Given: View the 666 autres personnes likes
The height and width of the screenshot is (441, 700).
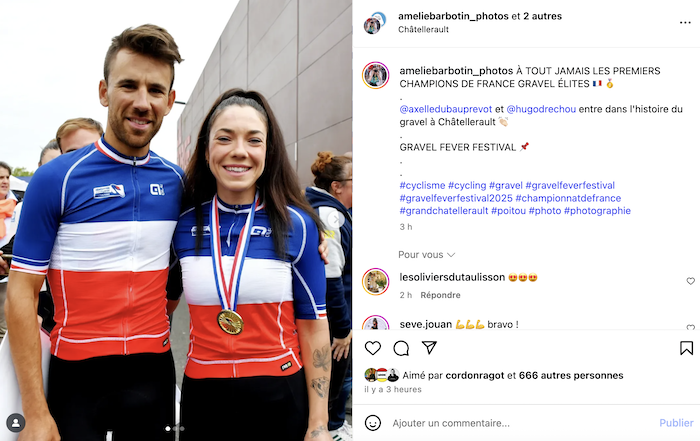Looking at the screenshot, I should [x=571, y=375].
